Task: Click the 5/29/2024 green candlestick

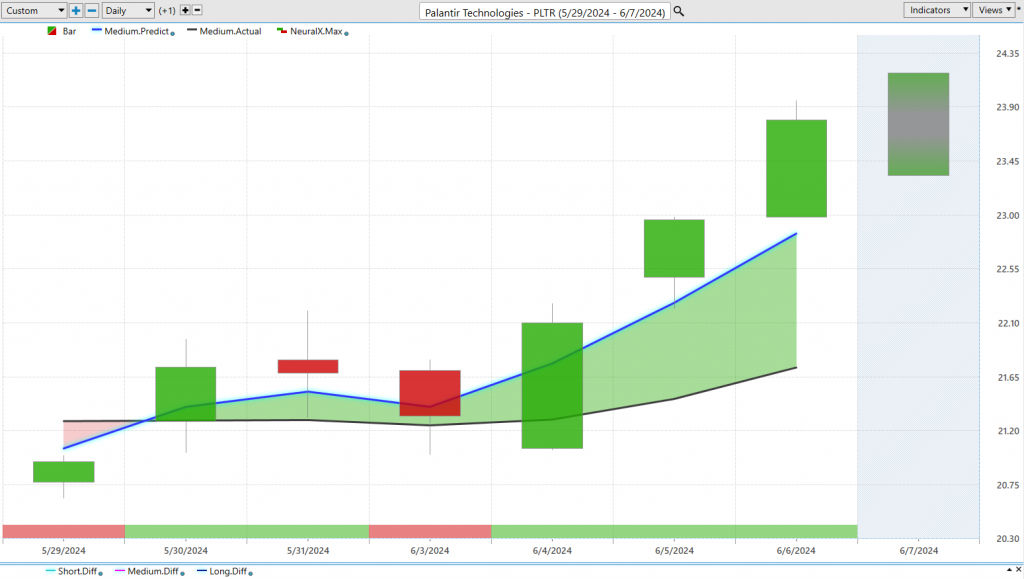Action: click(63, 472)
